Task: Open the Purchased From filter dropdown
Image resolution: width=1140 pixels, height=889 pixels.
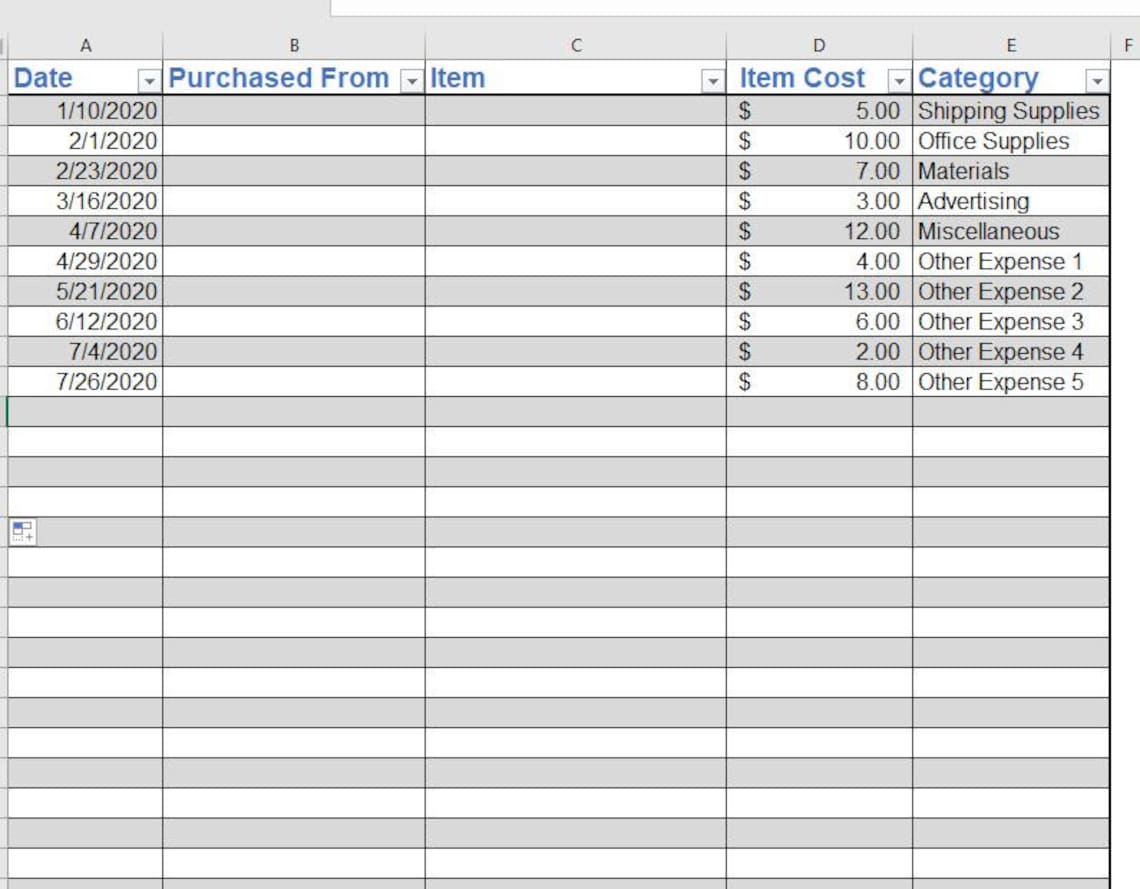Action: pos(411,78)
